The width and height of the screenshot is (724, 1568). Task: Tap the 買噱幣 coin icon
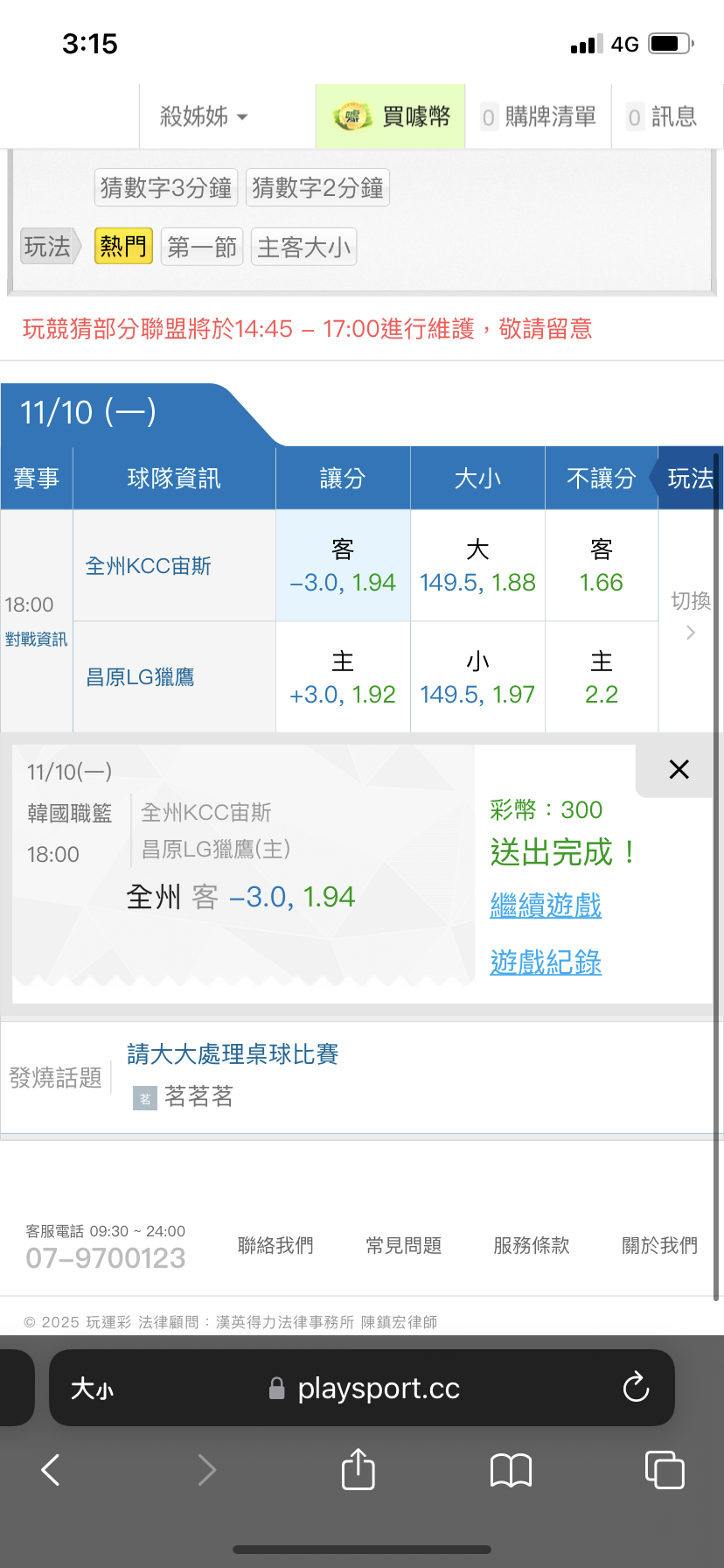point(352,116)
